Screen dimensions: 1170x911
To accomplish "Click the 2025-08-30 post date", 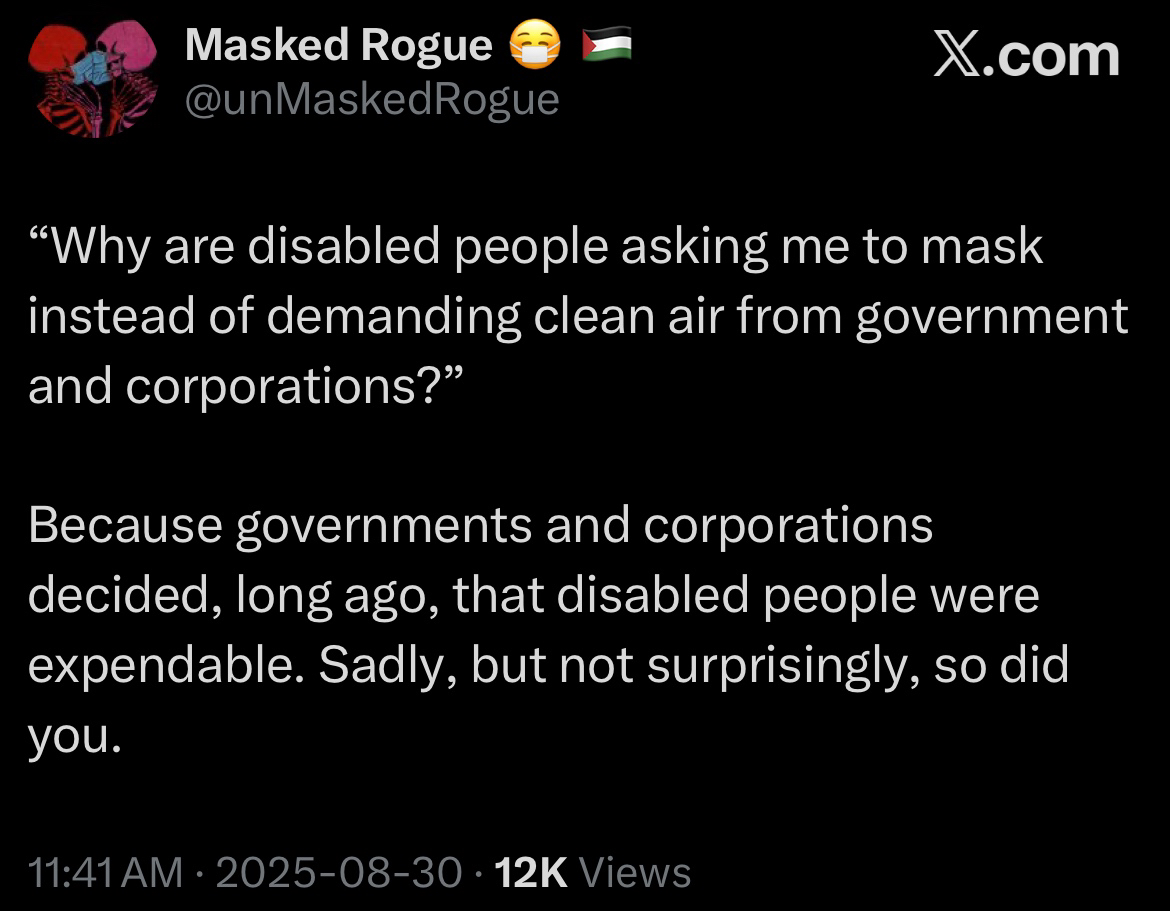I will pyautogui.click(x=339, y=872).
